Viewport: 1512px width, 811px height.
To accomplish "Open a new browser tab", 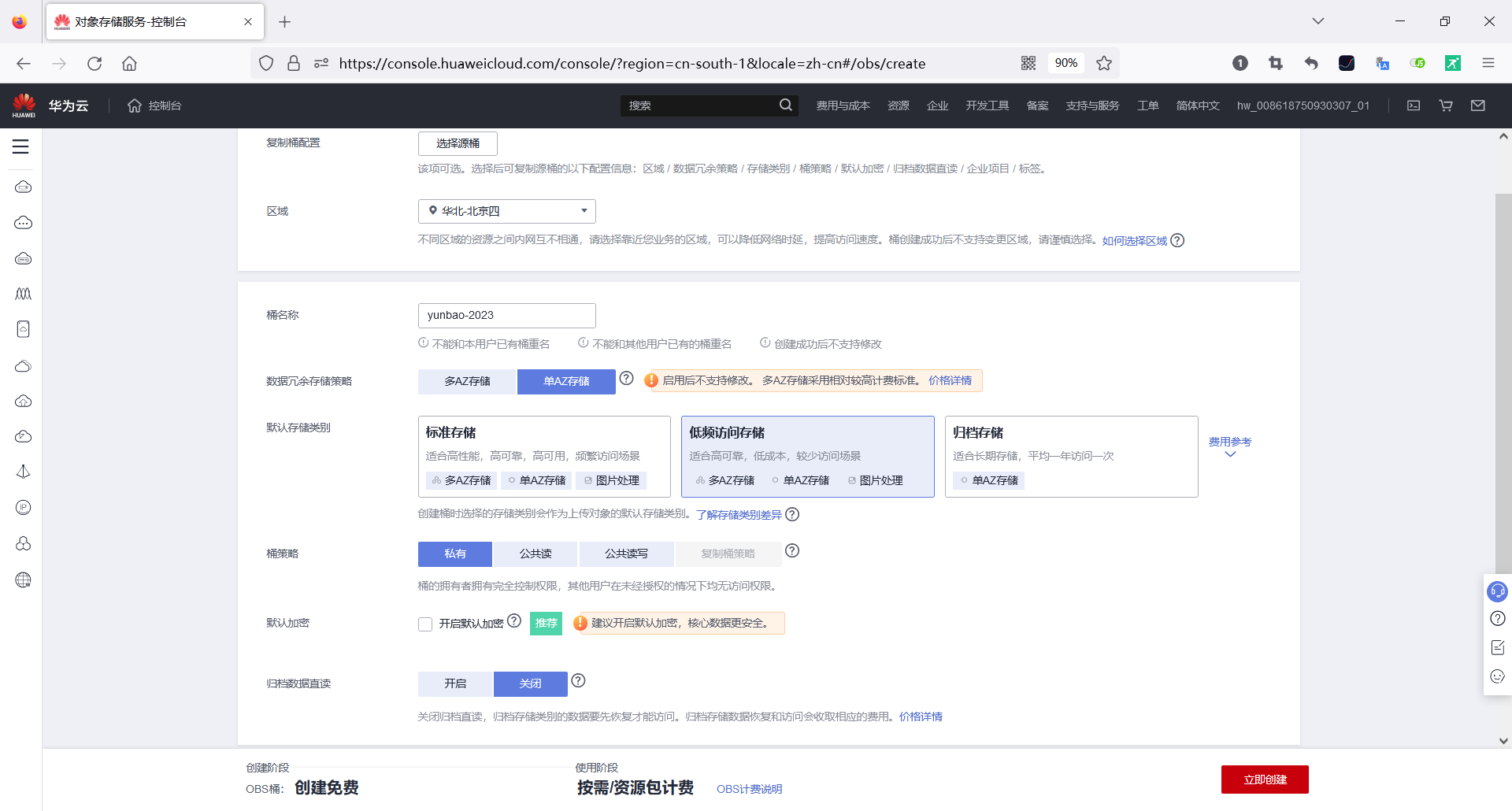I will tap(285, 22).
